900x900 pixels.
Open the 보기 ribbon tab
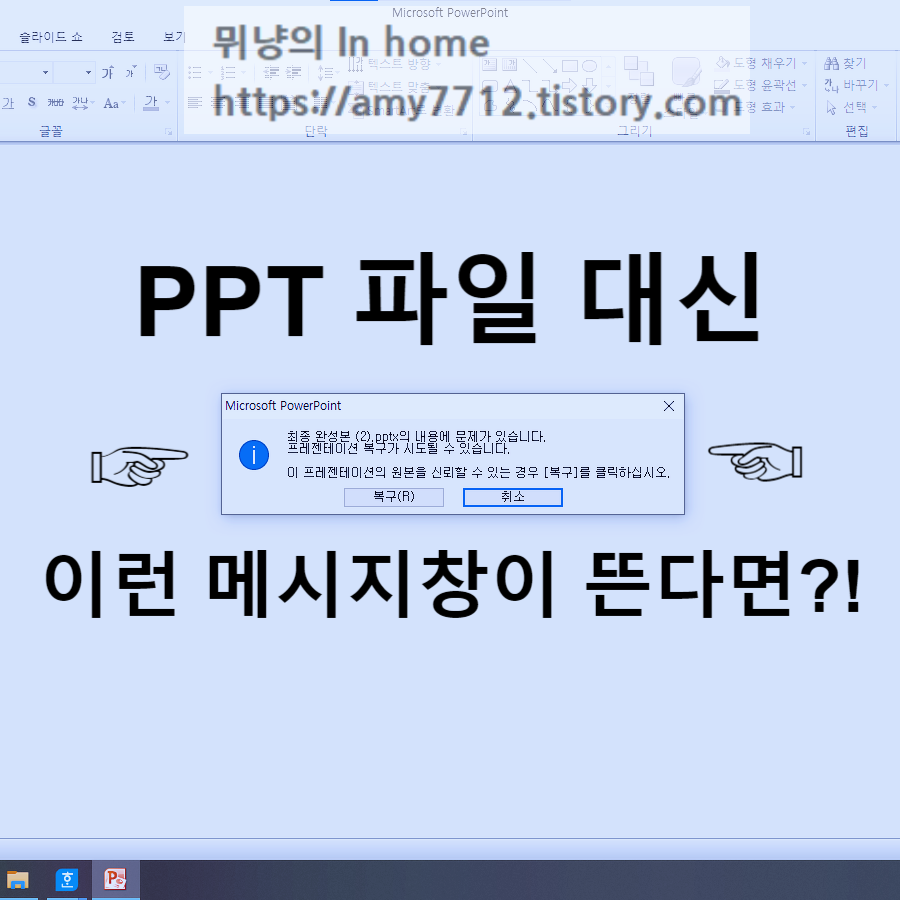click(174, 37)
